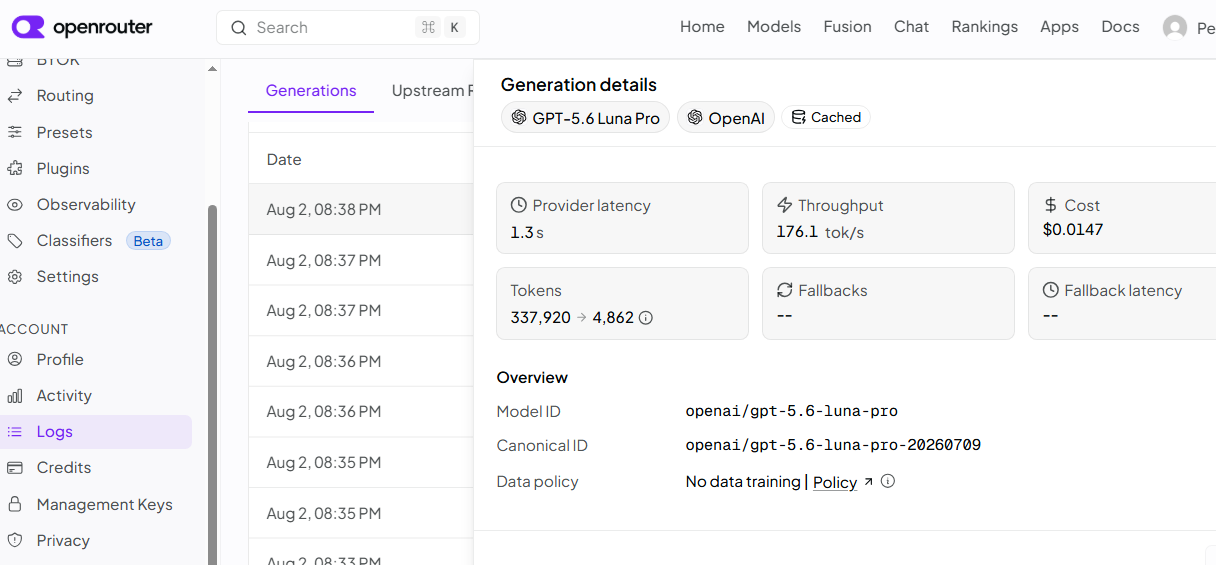Screen dimensions: 1216x565
Task: Click the Fallbacks refresh icon
Action: click(785, 290)
